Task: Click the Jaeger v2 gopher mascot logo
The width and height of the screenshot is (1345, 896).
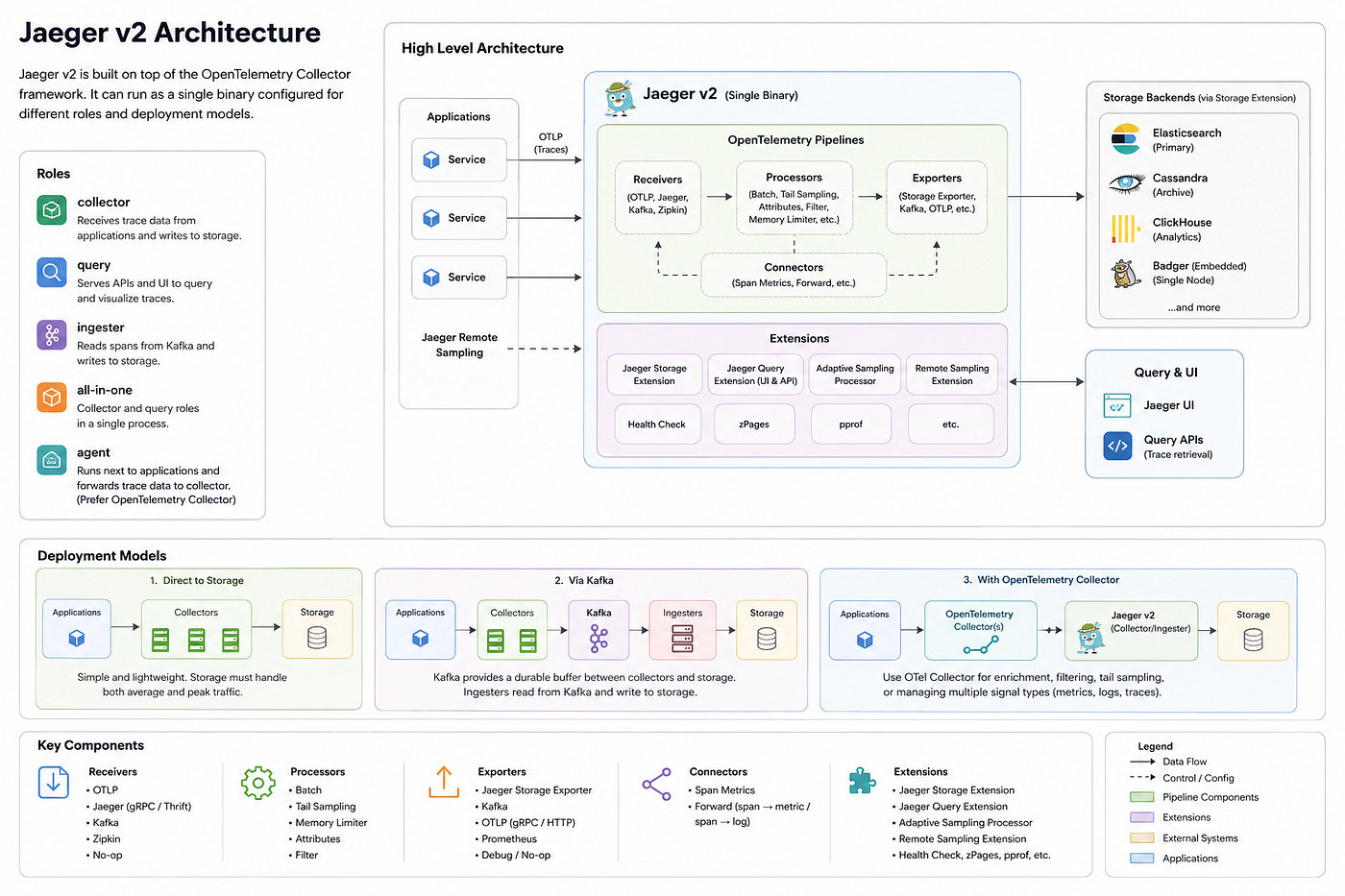Action: (620, 98)
